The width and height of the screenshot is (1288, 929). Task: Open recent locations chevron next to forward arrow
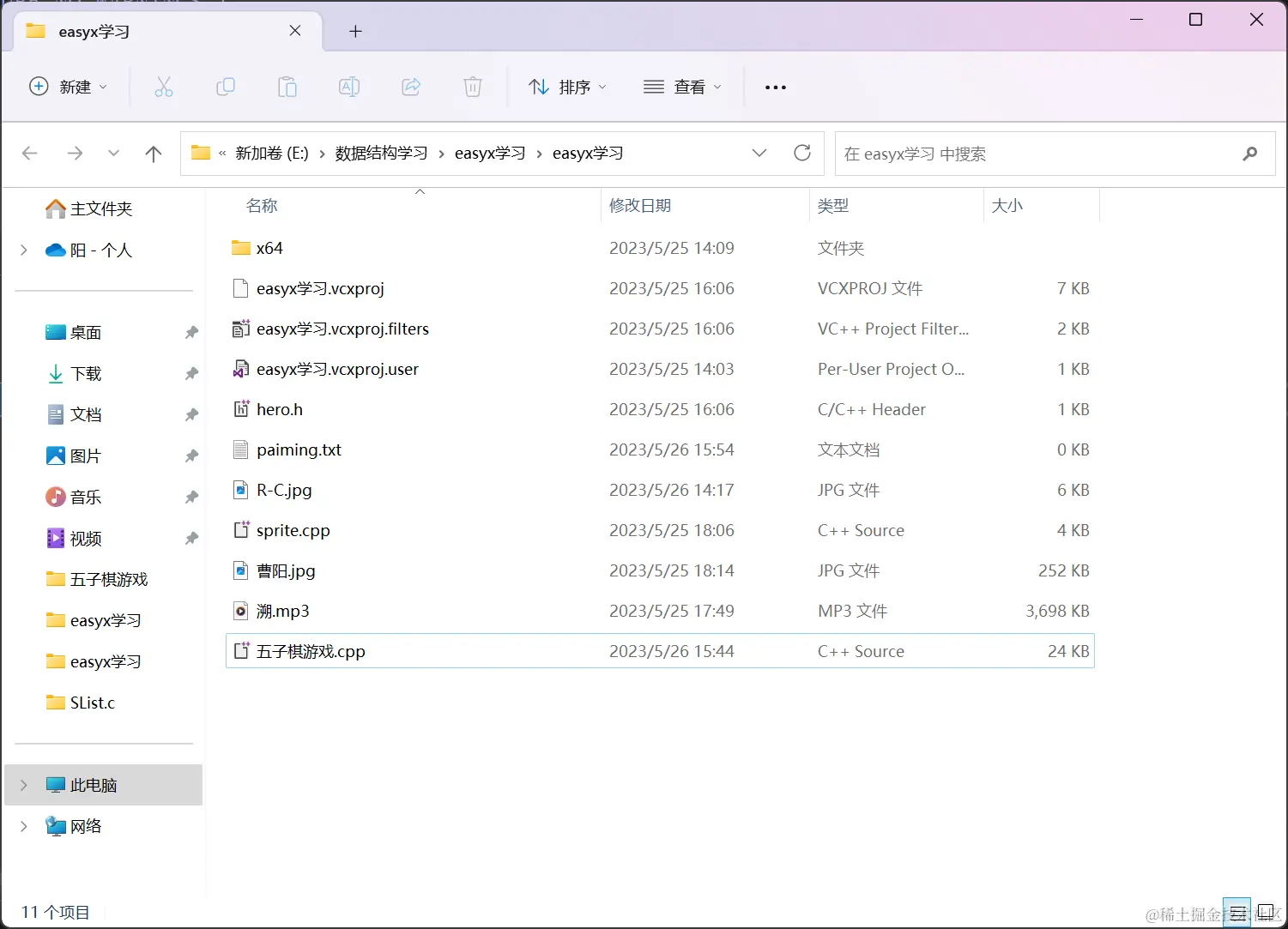113,154
